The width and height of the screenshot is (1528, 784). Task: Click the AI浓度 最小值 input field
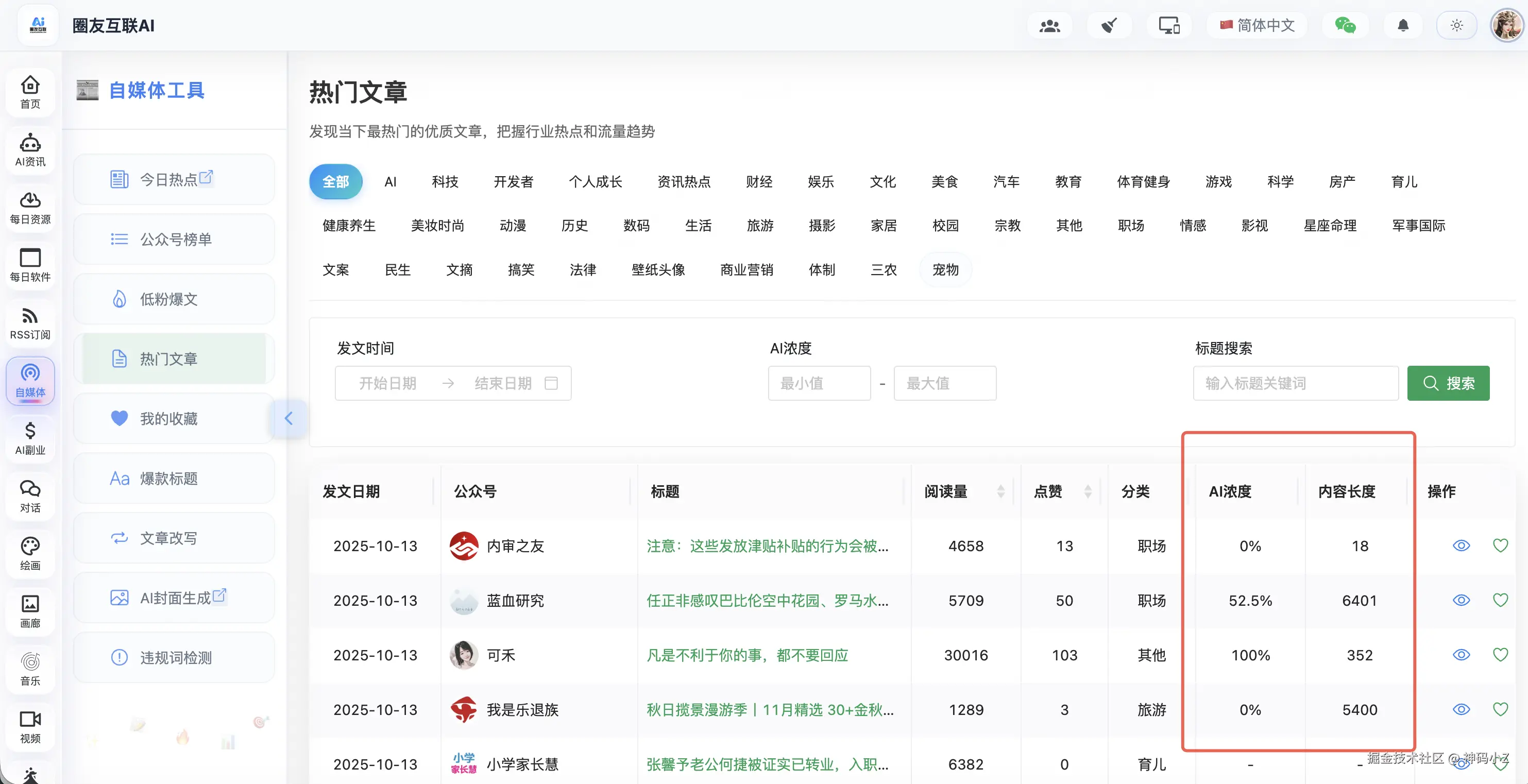coord(819,383)
